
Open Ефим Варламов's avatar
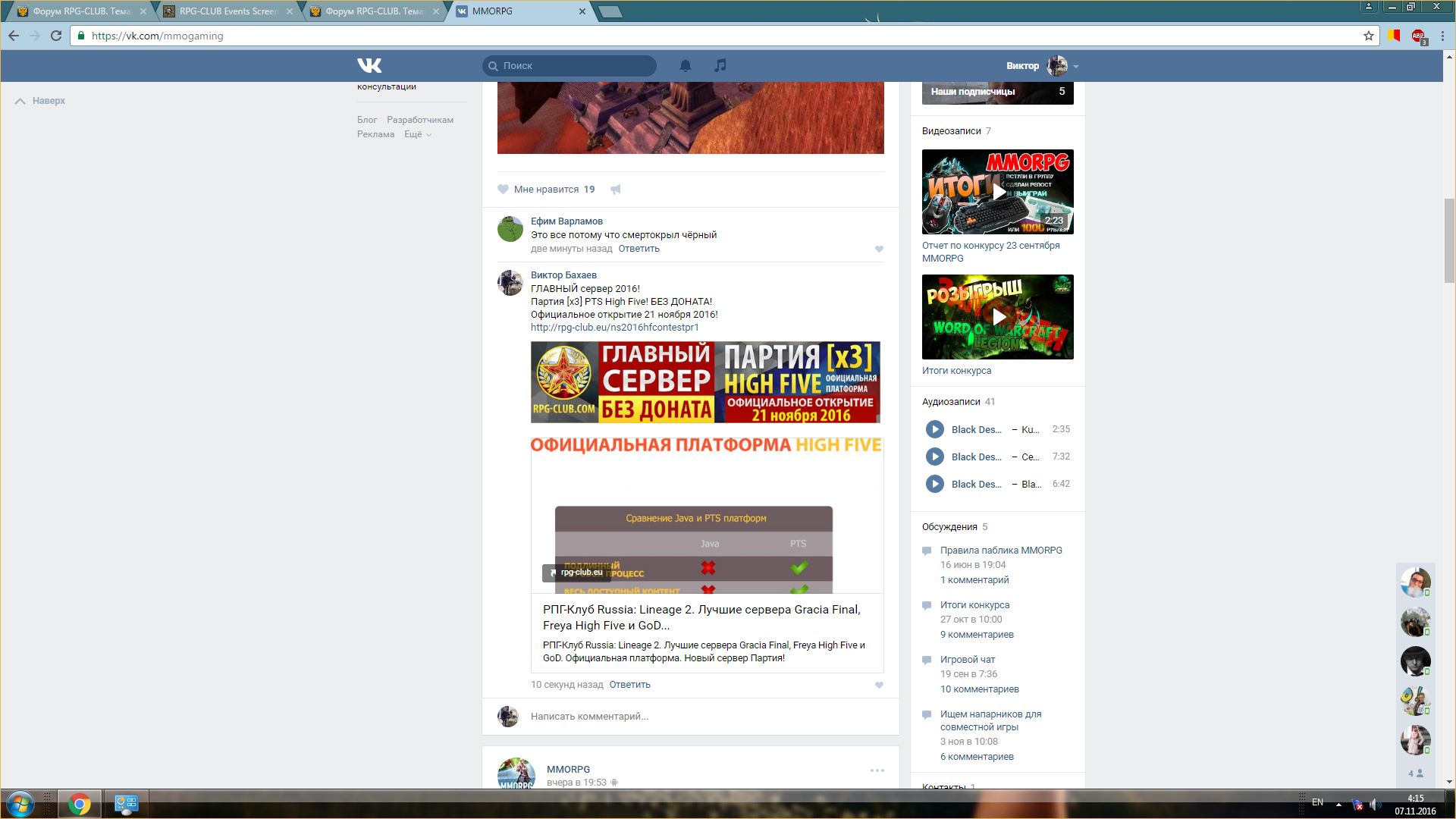pyautogui.click(x=510, y=229)
